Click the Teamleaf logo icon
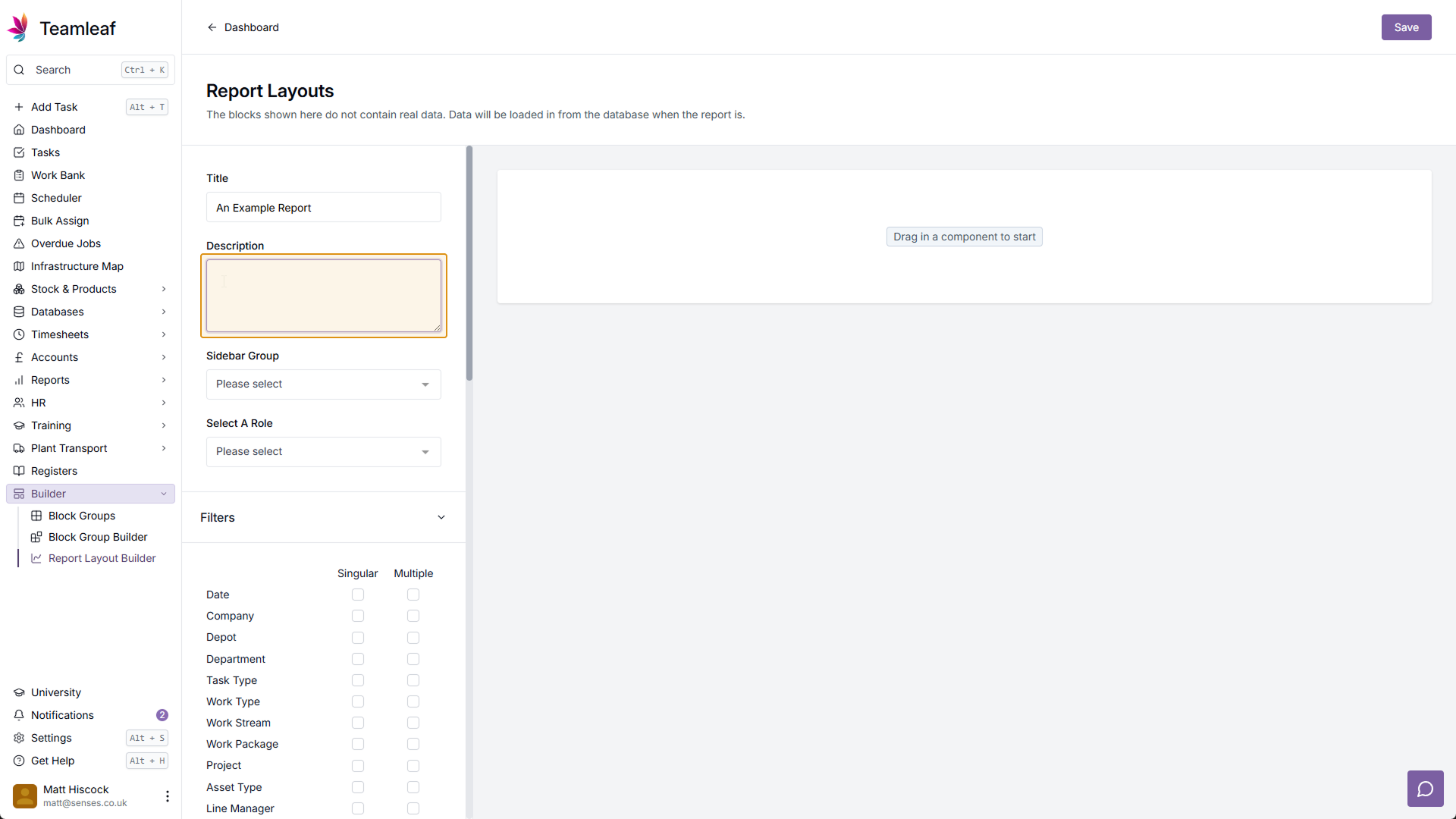The height and width of the screenshot is (819, 1456). 19,28
